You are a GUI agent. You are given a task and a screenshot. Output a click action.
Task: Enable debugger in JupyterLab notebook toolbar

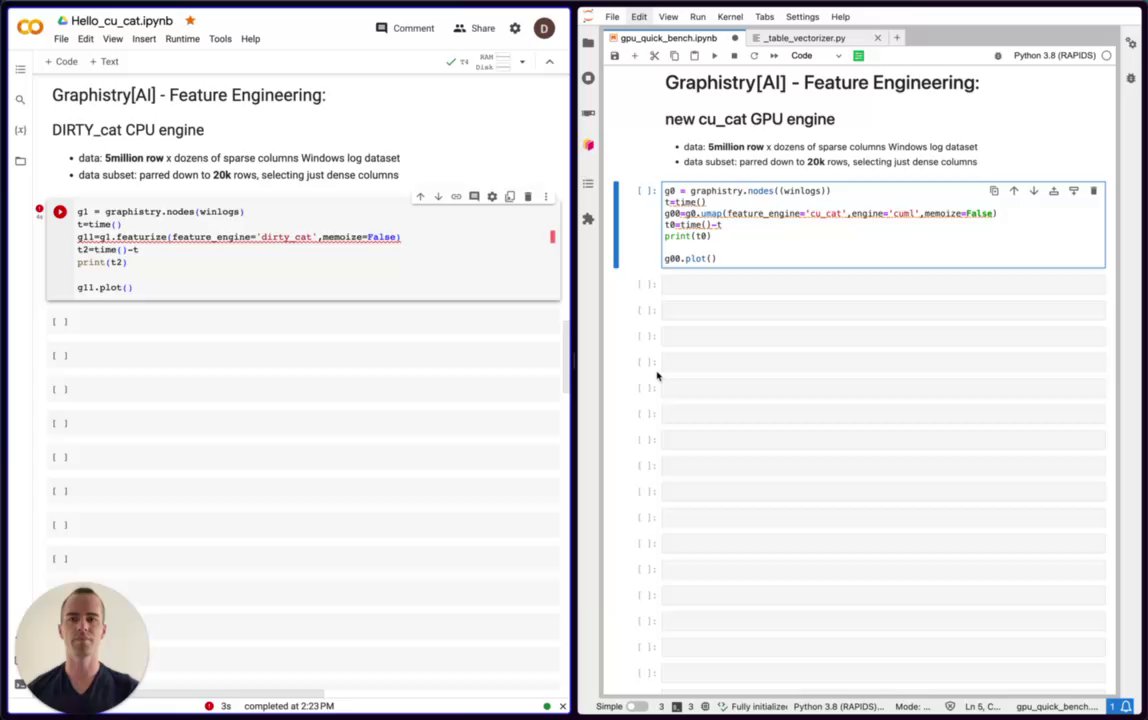(998, 56)
